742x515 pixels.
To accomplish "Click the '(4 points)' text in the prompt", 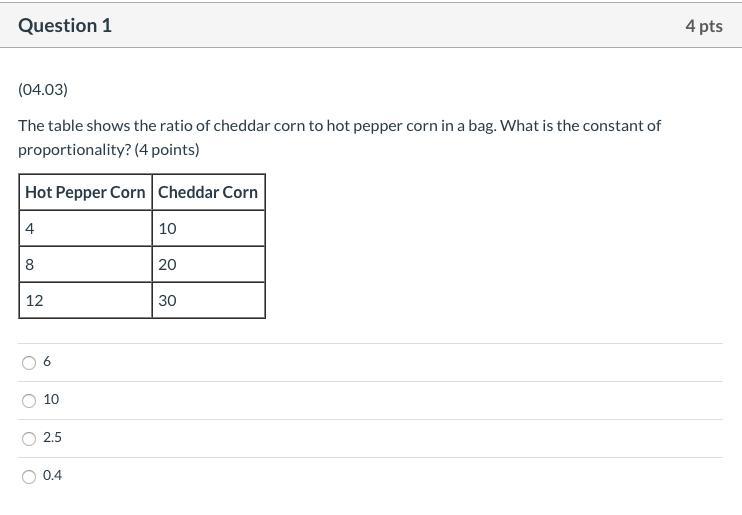I will click(167, 150).
